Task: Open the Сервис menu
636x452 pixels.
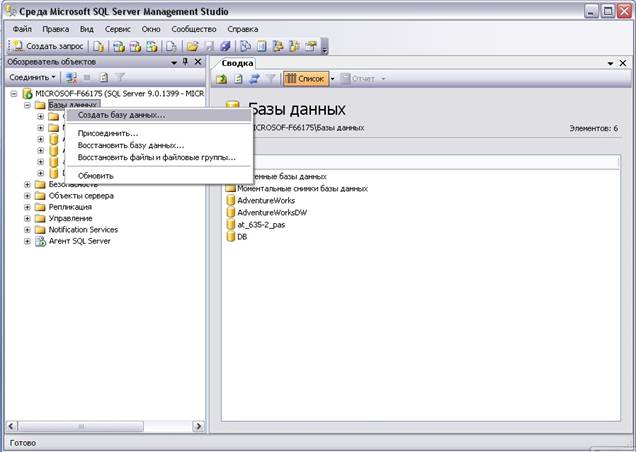Action: coord(117,29)
